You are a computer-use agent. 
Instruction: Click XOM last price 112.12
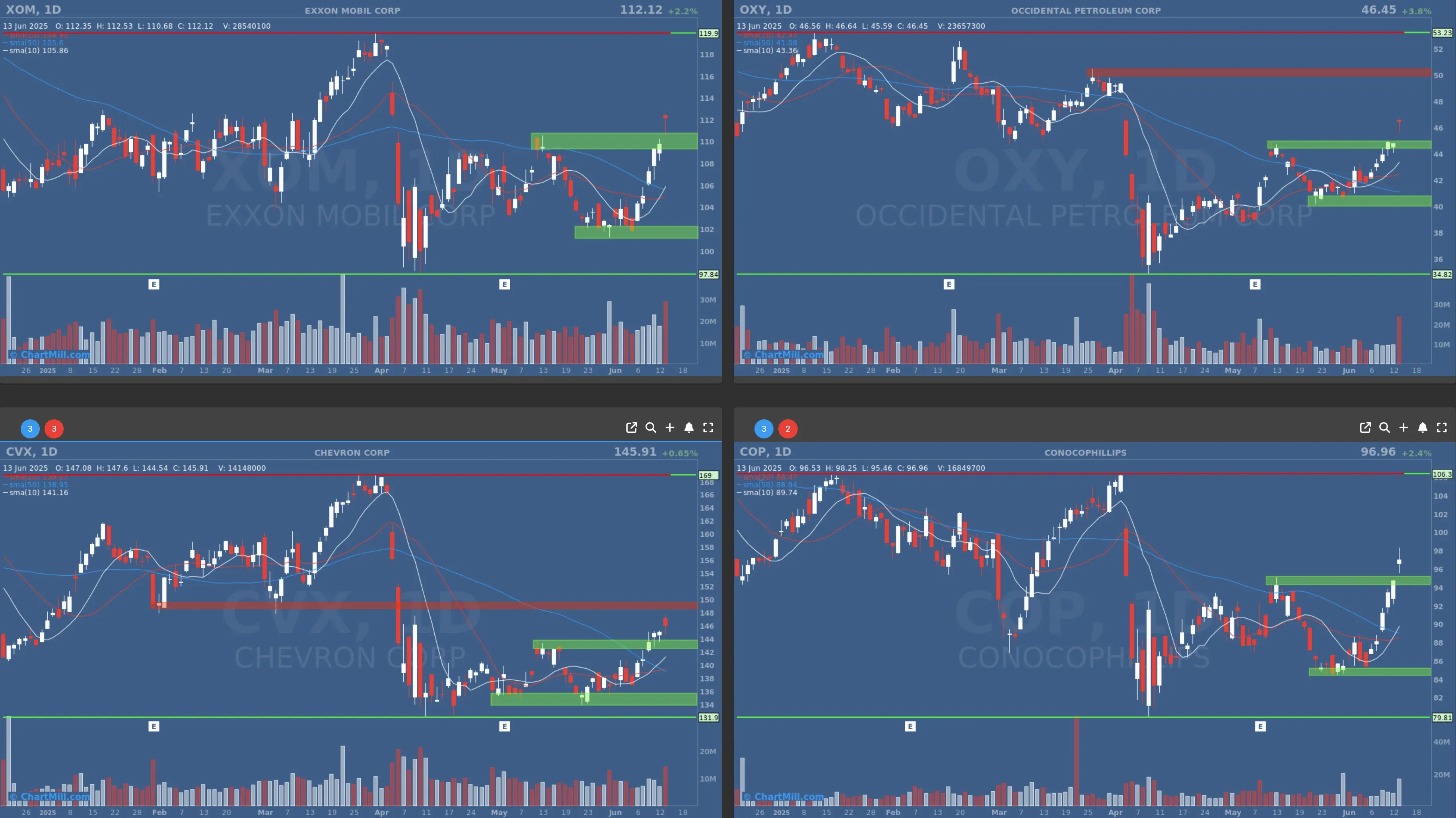pyautogui.click(x=641, y=10)
